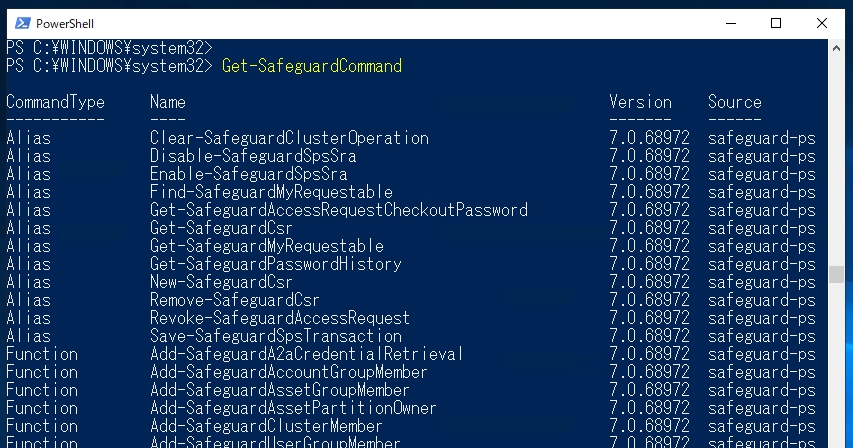Click the vertical scrollbar thumb

pyautogui.click(x=836, y=275)
